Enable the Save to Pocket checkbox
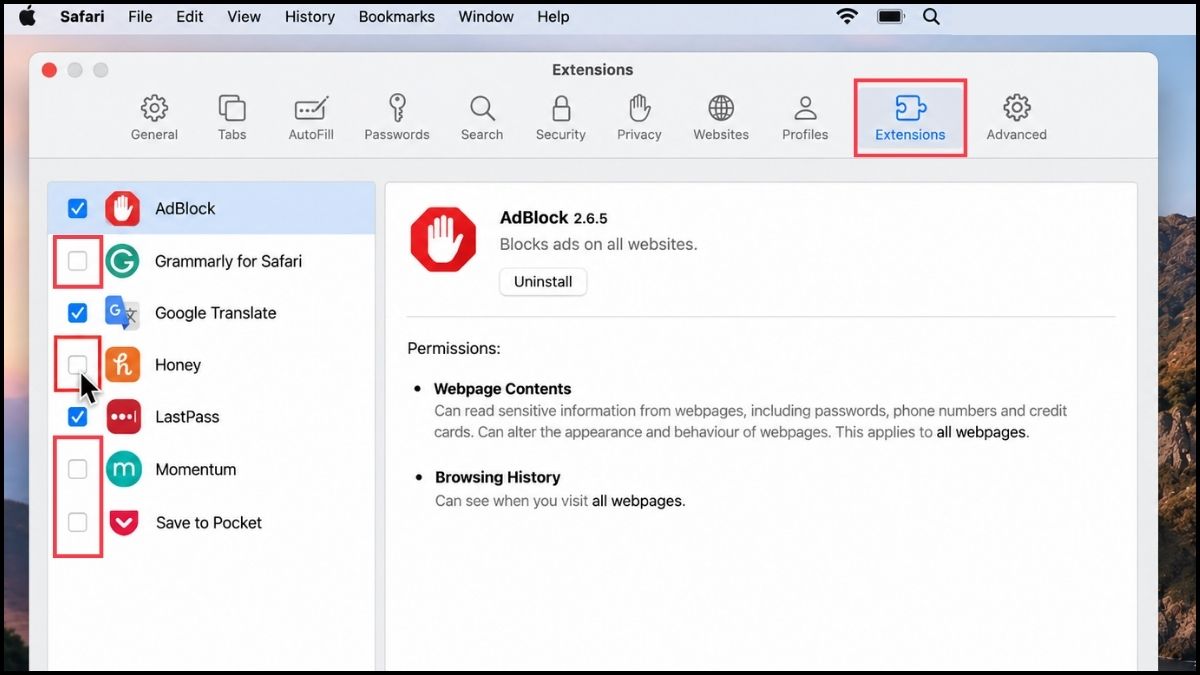The height and width of the screenshot is (675, 1200). 77,522
